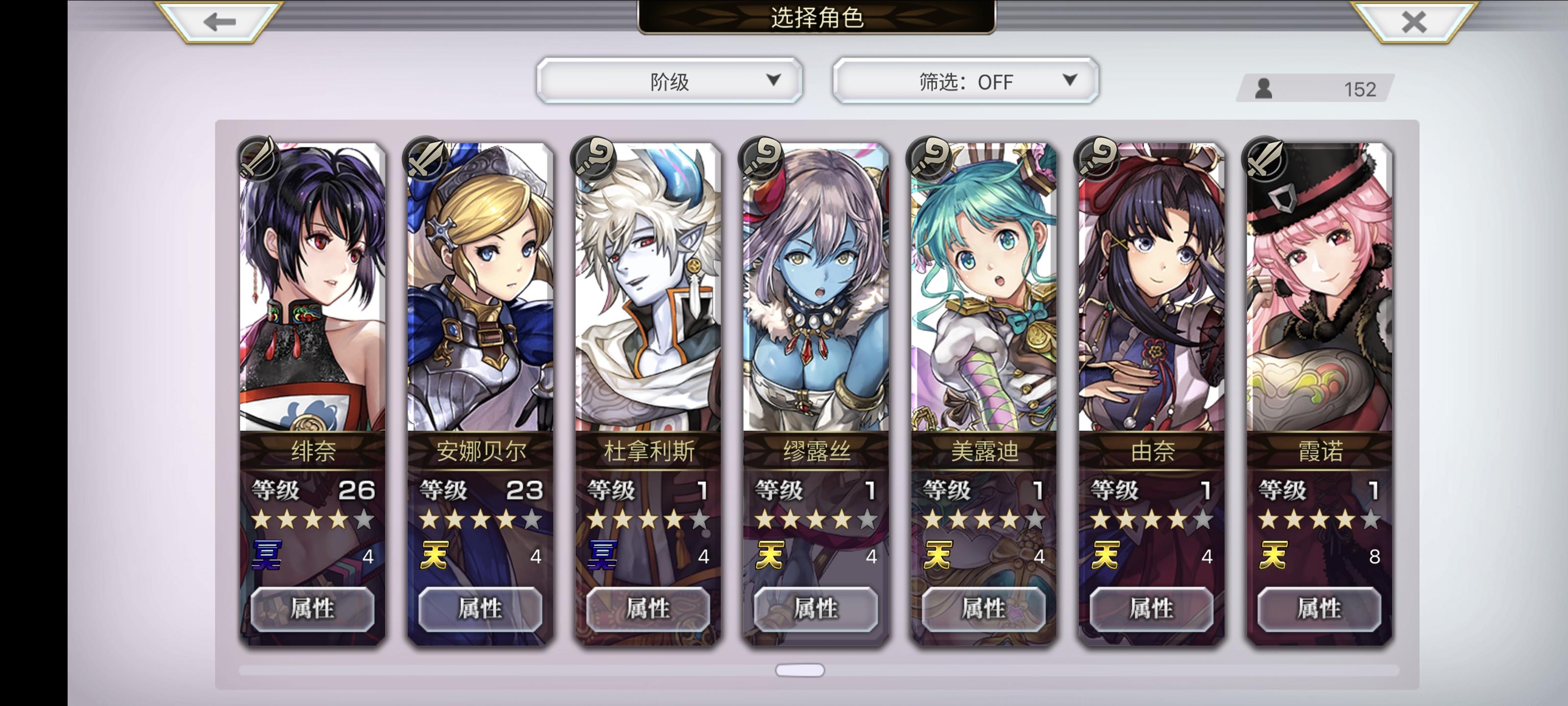1568x706 pixels.
Task: View 属性 of 霞诺
Action: (1319, 608)
